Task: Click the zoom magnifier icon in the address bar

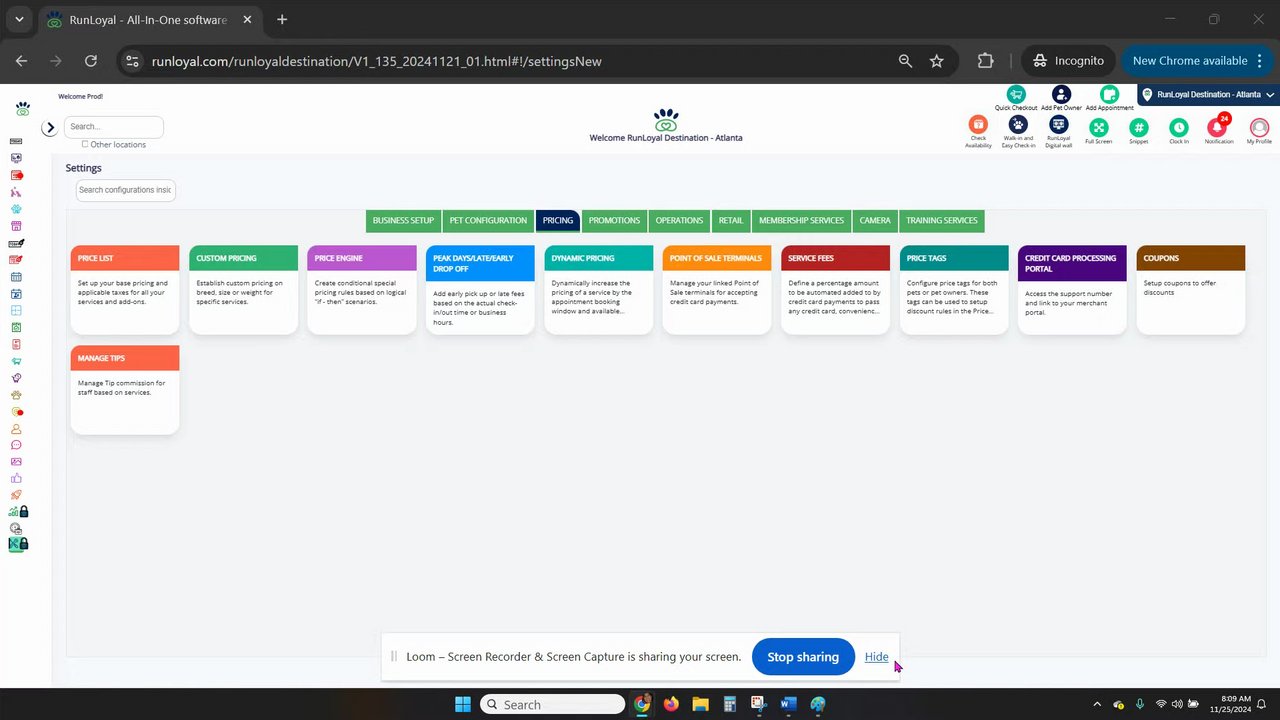Action: point(905,61)
